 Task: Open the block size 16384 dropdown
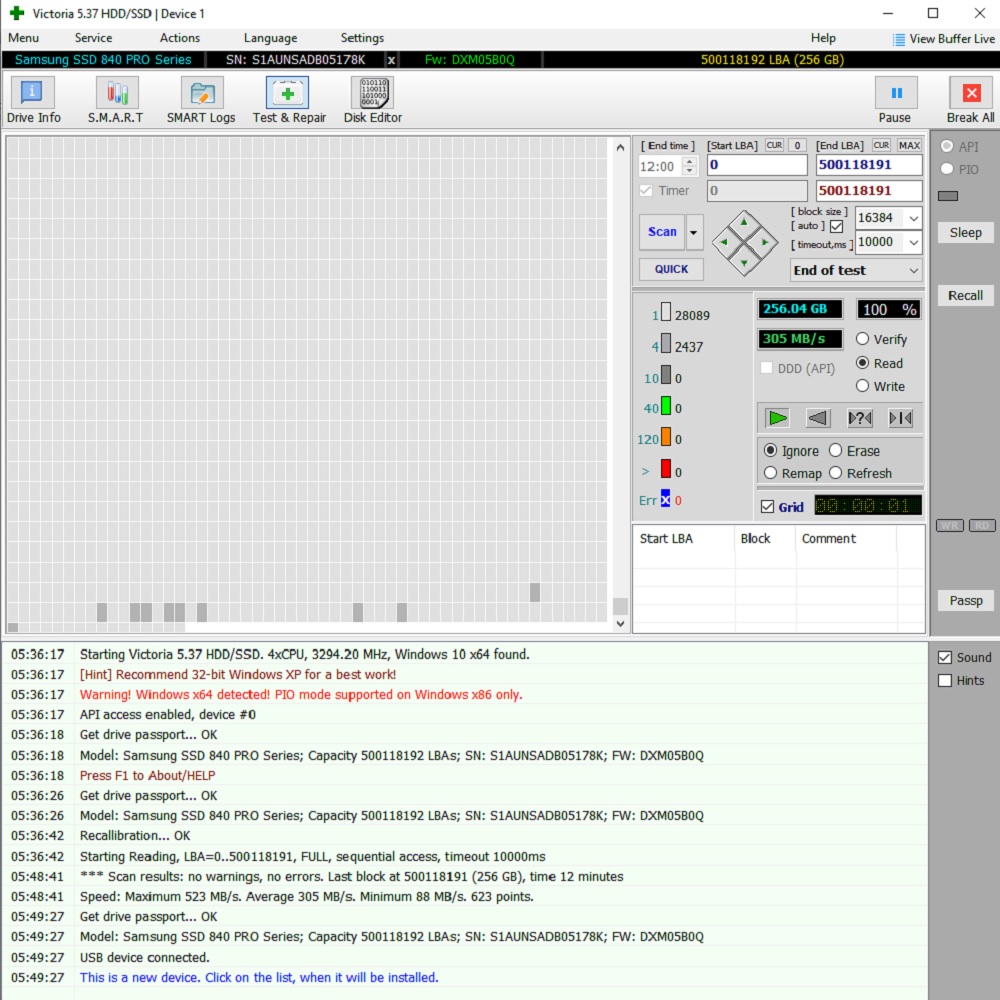[x=914, y=218]
